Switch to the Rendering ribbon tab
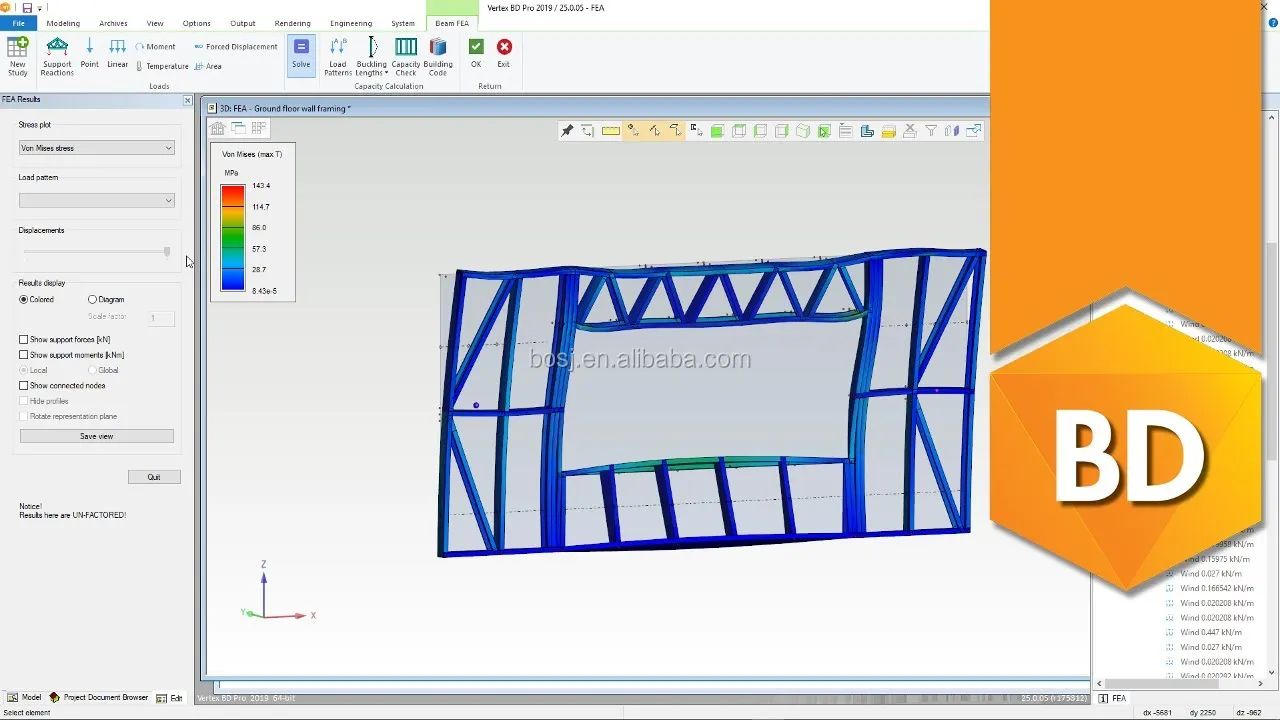1280x720 pixels. click(292, 23)
